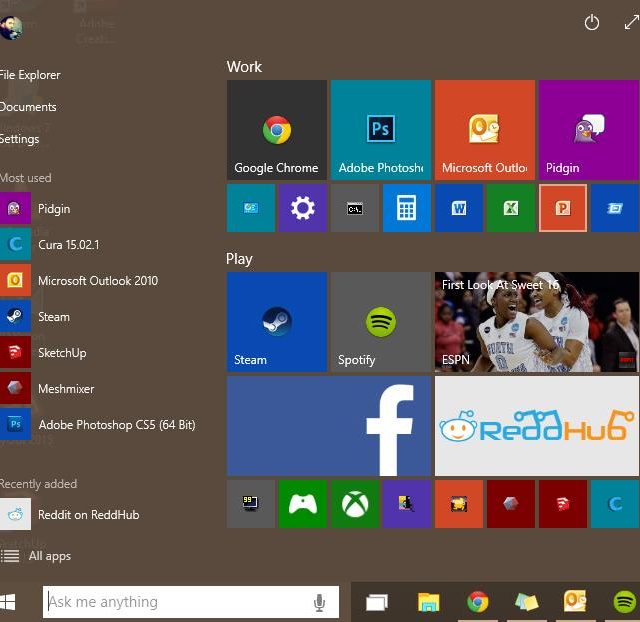This screenshot has width=640, height=622.
Task: Launch the Excel tile
Action: click(x=511, y=208)
